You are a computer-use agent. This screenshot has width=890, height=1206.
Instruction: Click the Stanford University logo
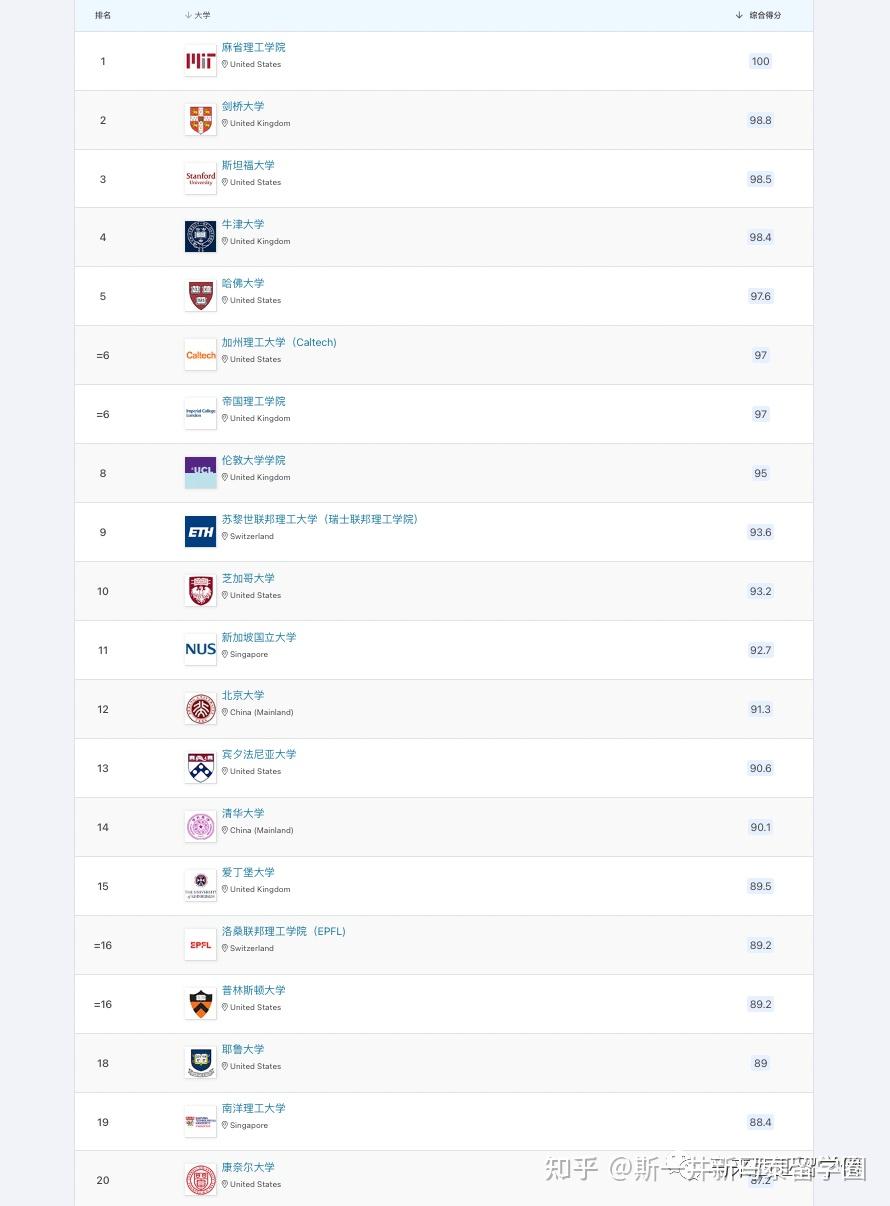coord(200,179)
